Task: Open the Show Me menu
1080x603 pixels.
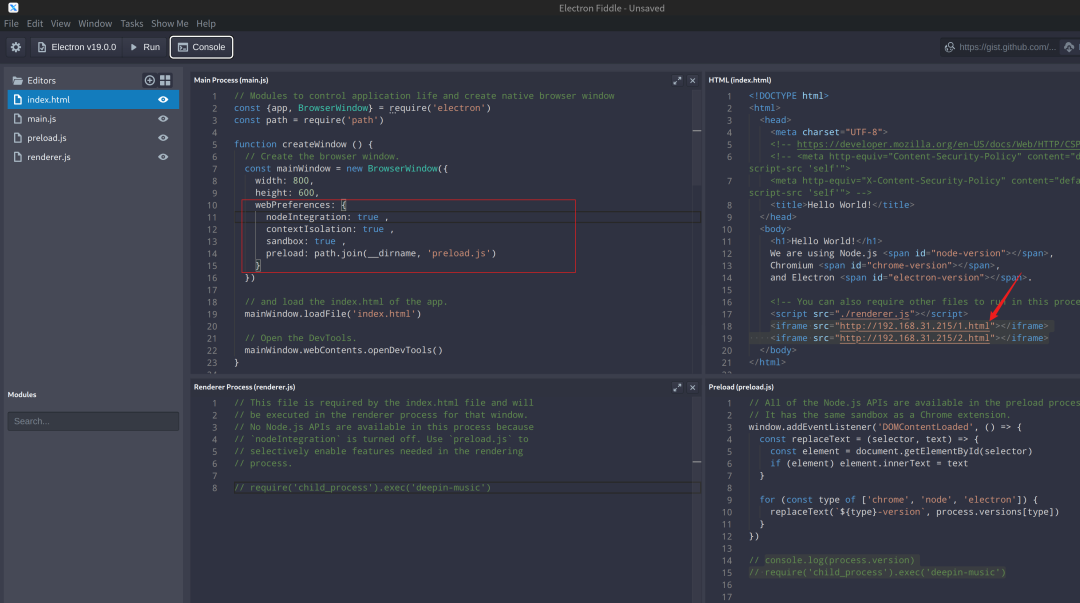Action: click(x=169, y=23)
